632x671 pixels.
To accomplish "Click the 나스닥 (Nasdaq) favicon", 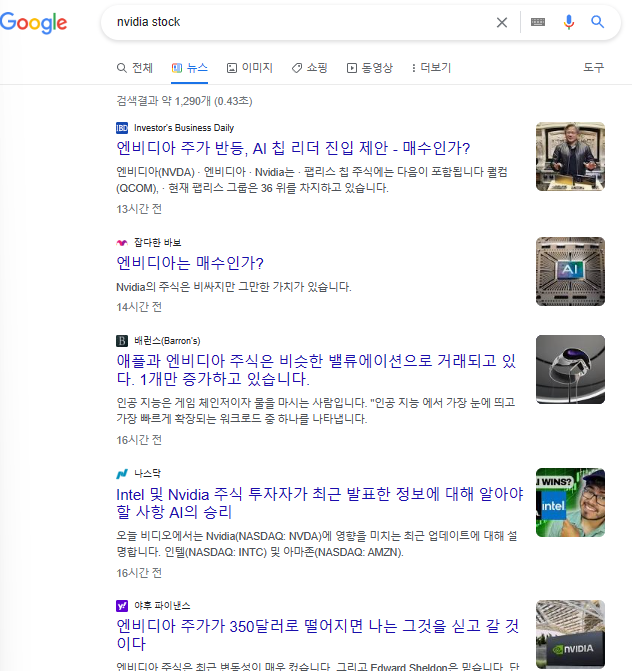I will pos(122,474).
